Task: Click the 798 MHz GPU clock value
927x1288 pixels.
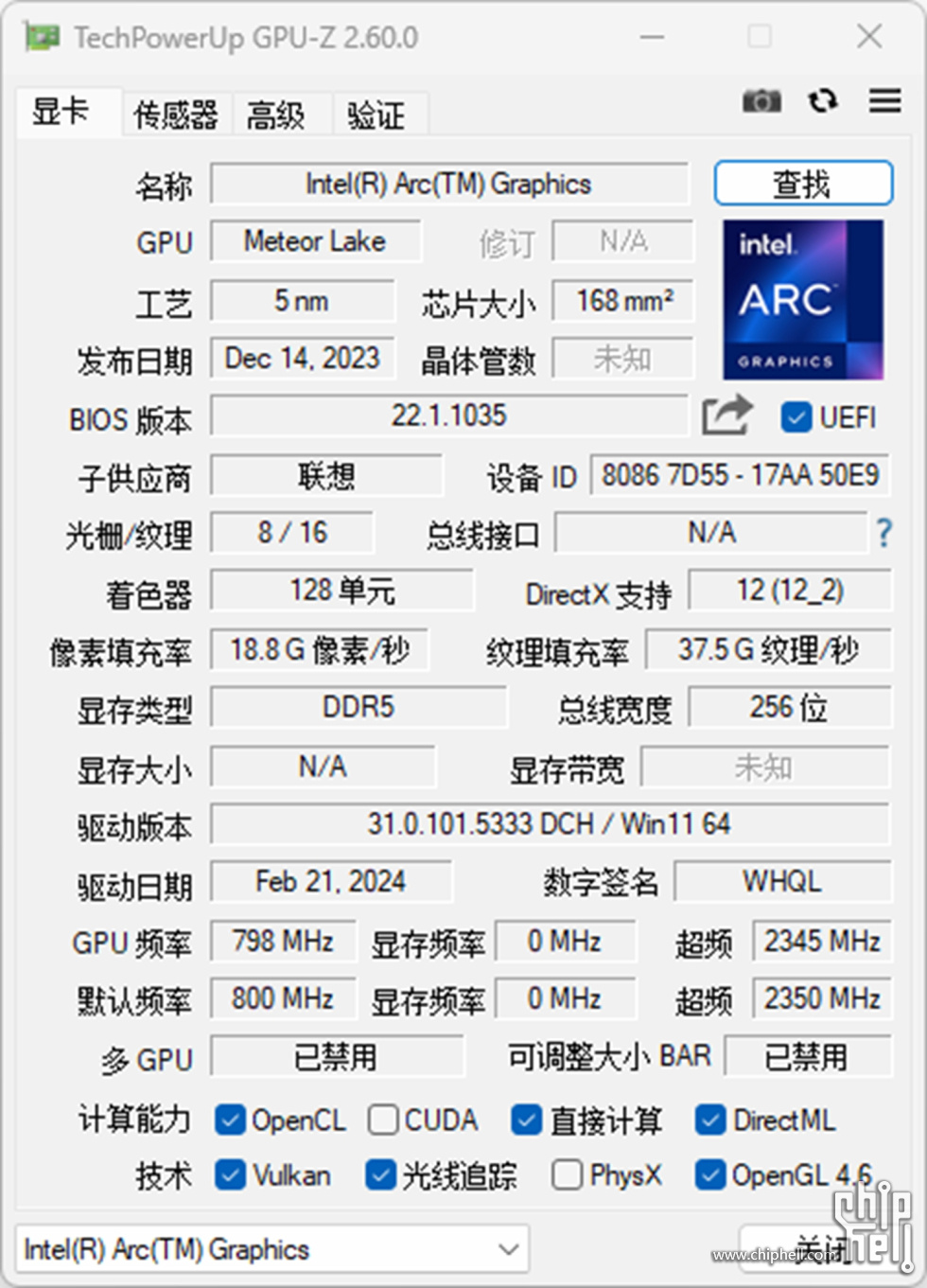Action: click(x=283, y=941)
